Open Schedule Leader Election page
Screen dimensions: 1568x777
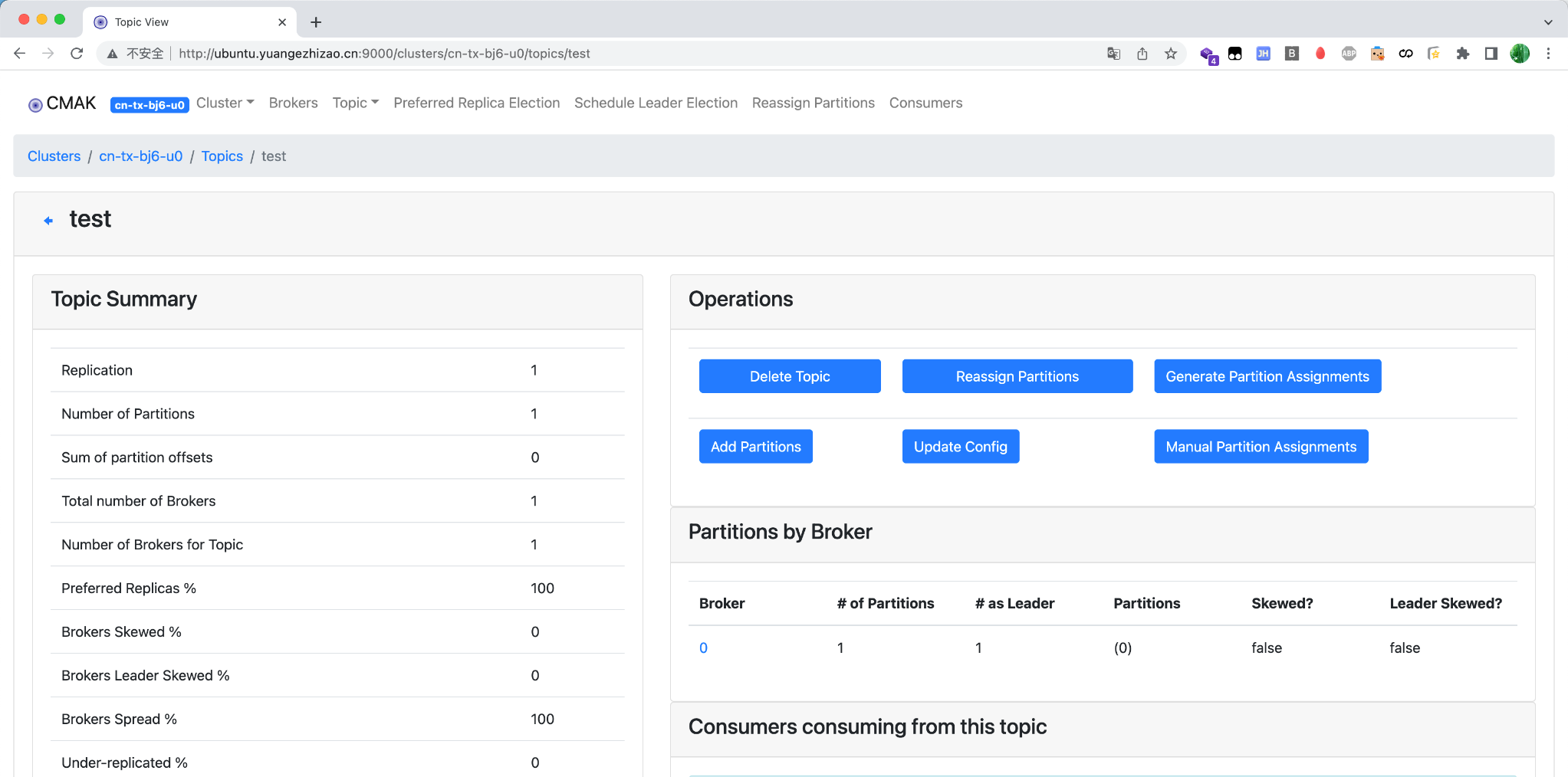[x=656, y=103]
